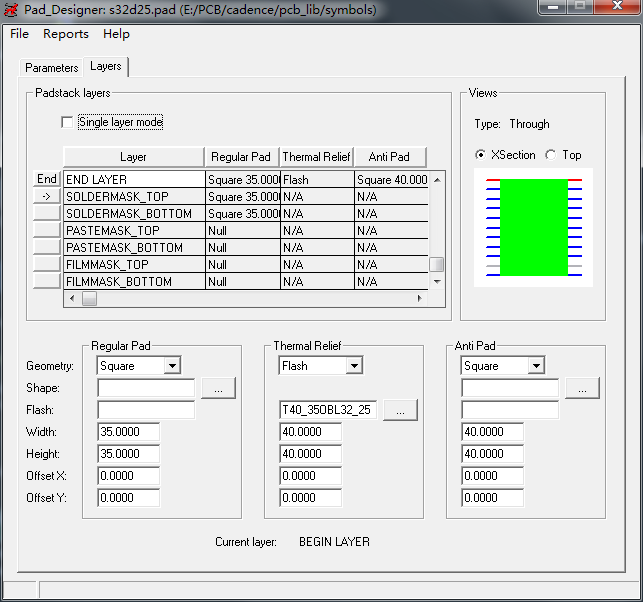Open the File menu

tap(19, 34)
